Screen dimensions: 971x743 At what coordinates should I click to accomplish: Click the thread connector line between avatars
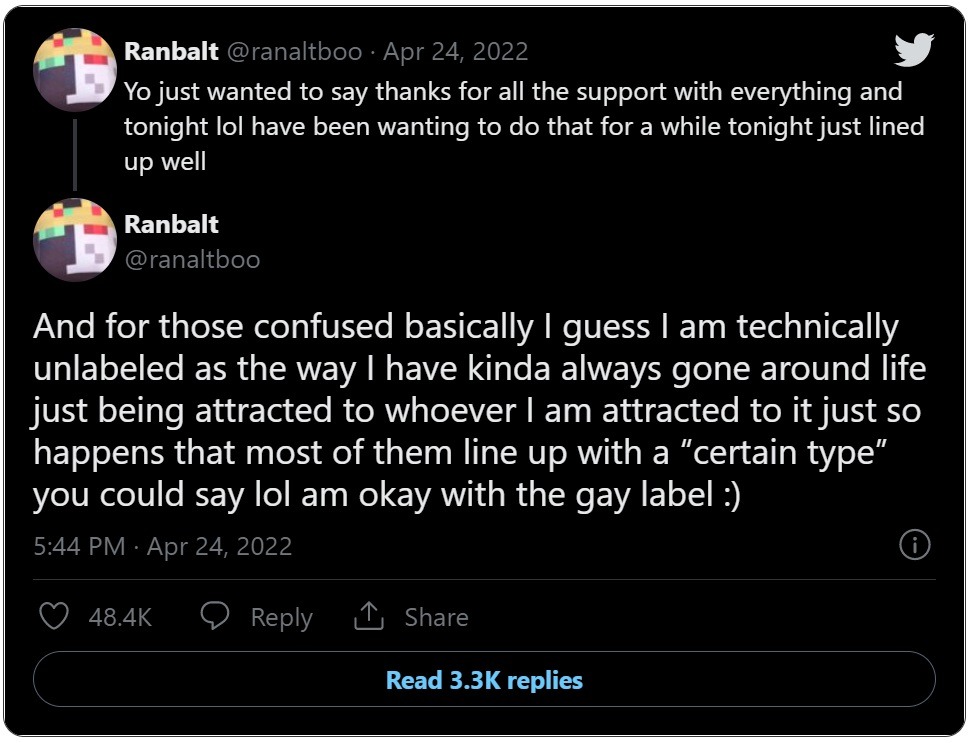[76, 155]
